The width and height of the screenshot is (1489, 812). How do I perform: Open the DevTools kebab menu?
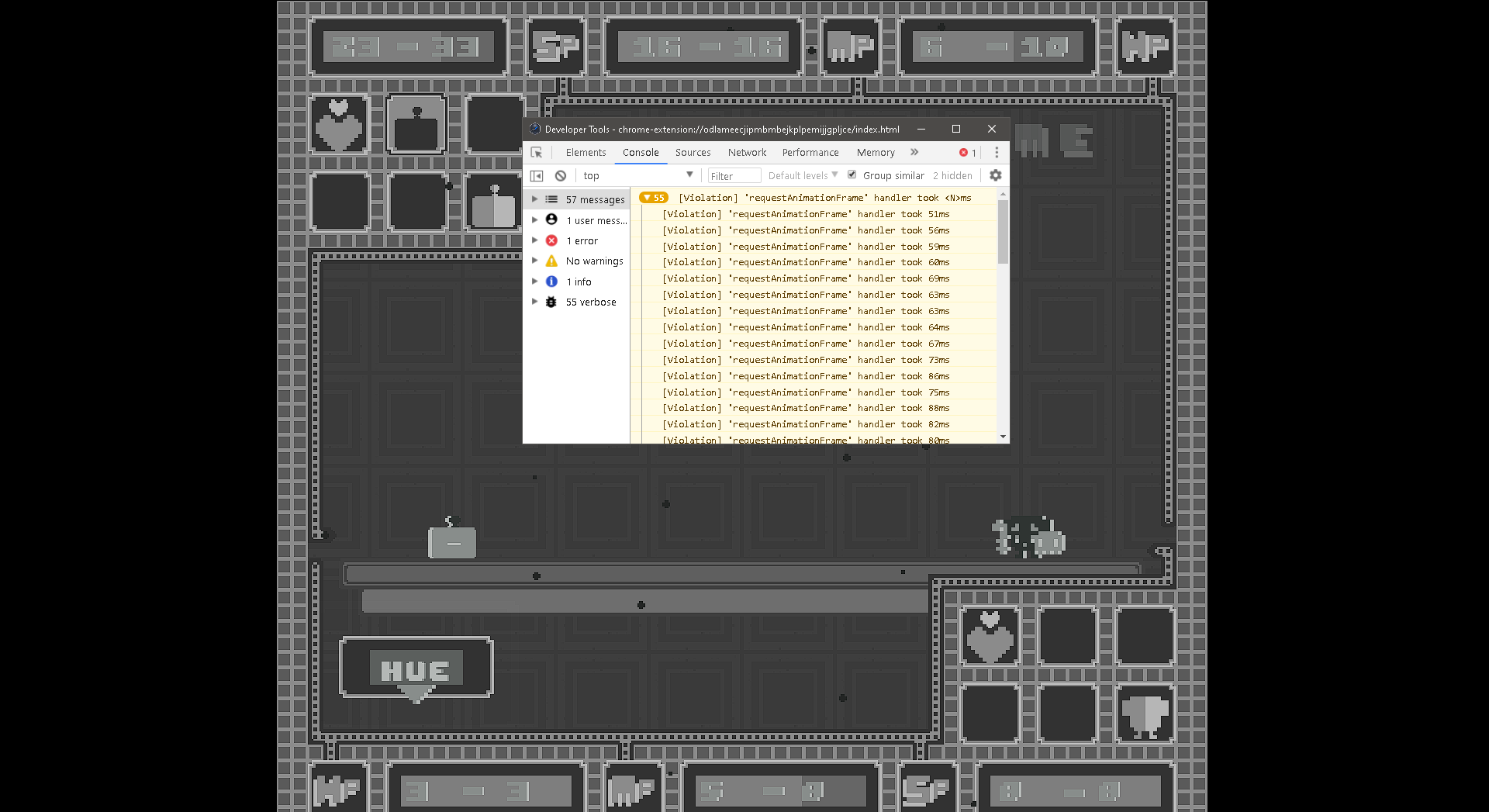click(997, 153)
